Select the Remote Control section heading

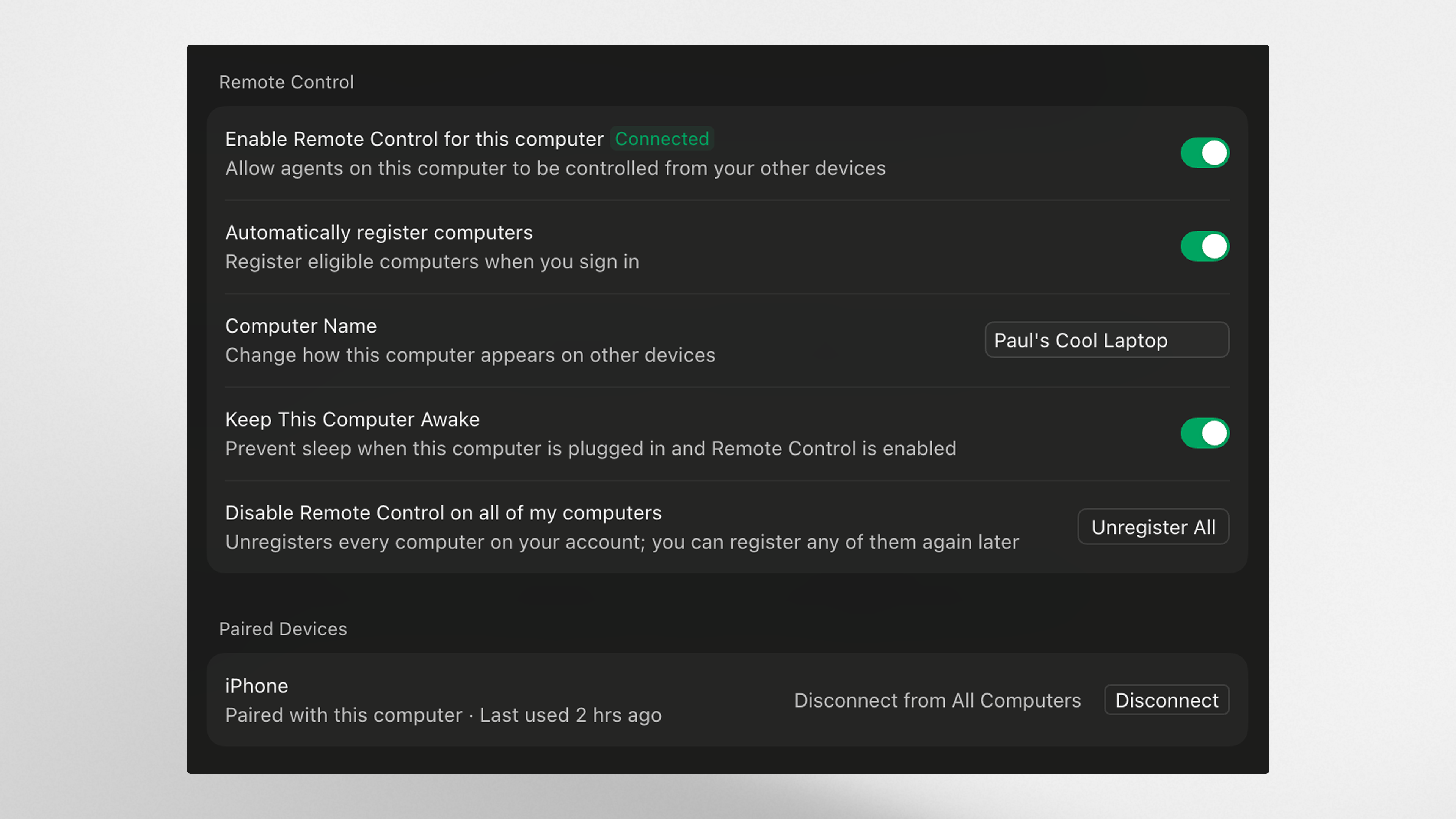tap(287, 82)
